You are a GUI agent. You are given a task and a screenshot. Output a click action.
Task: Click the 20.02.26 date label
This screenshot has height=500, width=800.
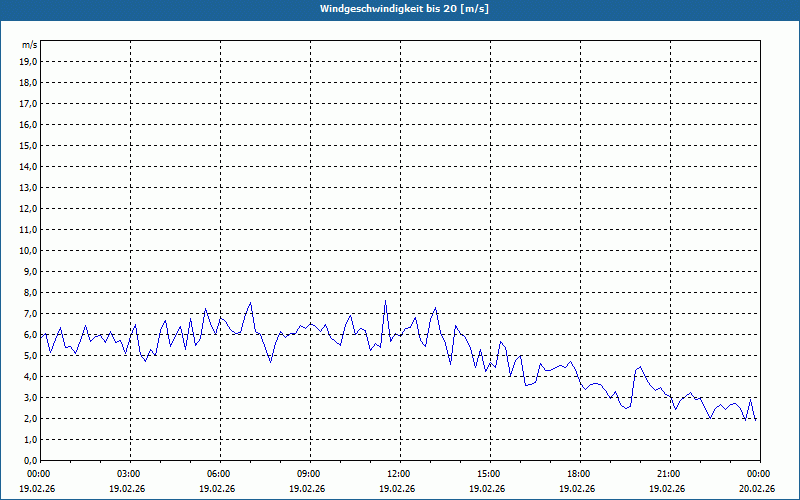coord(757,489)
